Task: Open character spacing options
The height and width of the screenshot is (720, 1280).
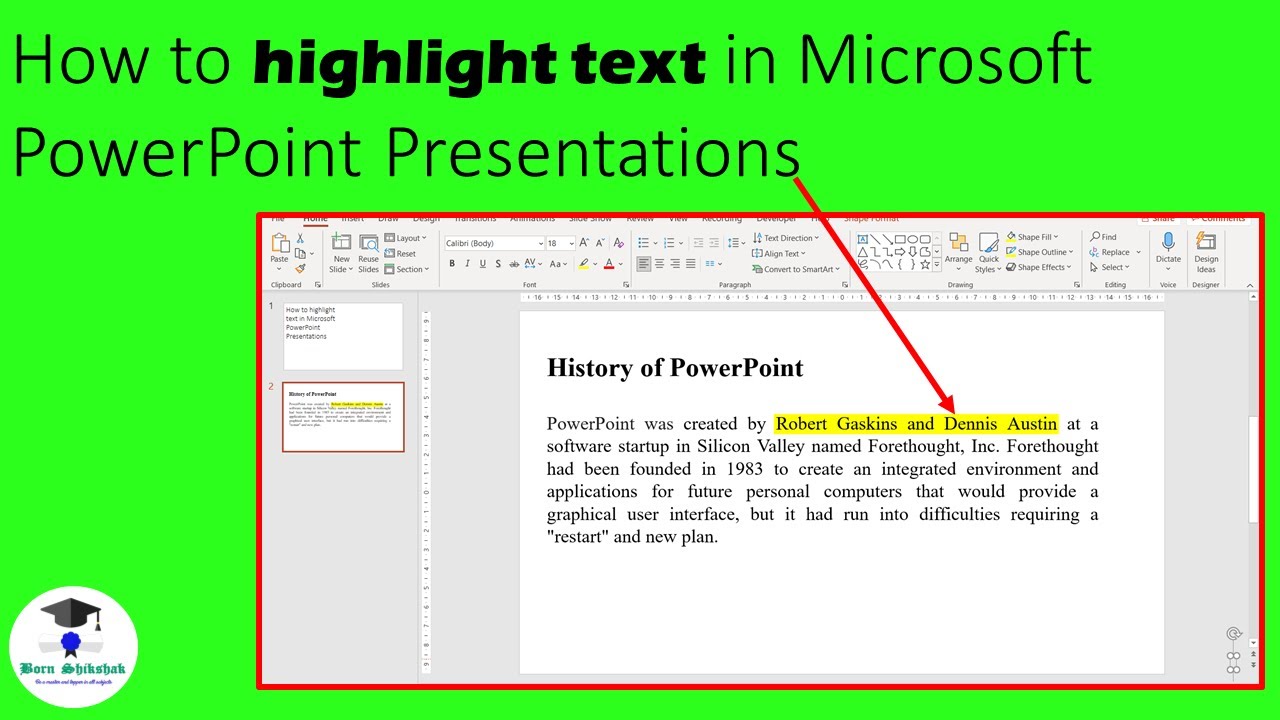Action: pyautogui.click(x=533, y=264)
